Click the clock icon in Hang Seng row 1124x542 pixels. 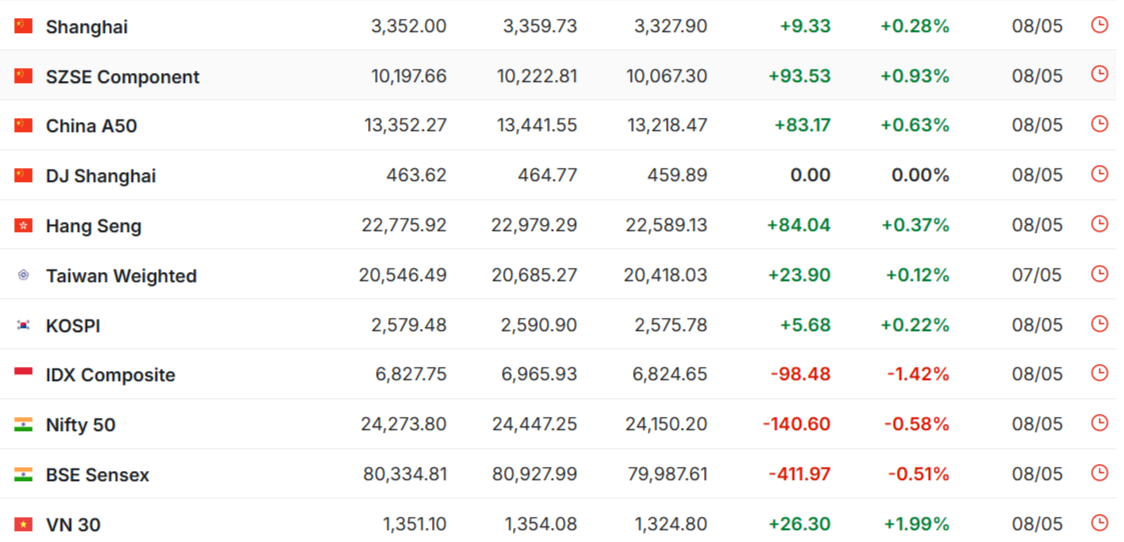[x=1099, y=224]
